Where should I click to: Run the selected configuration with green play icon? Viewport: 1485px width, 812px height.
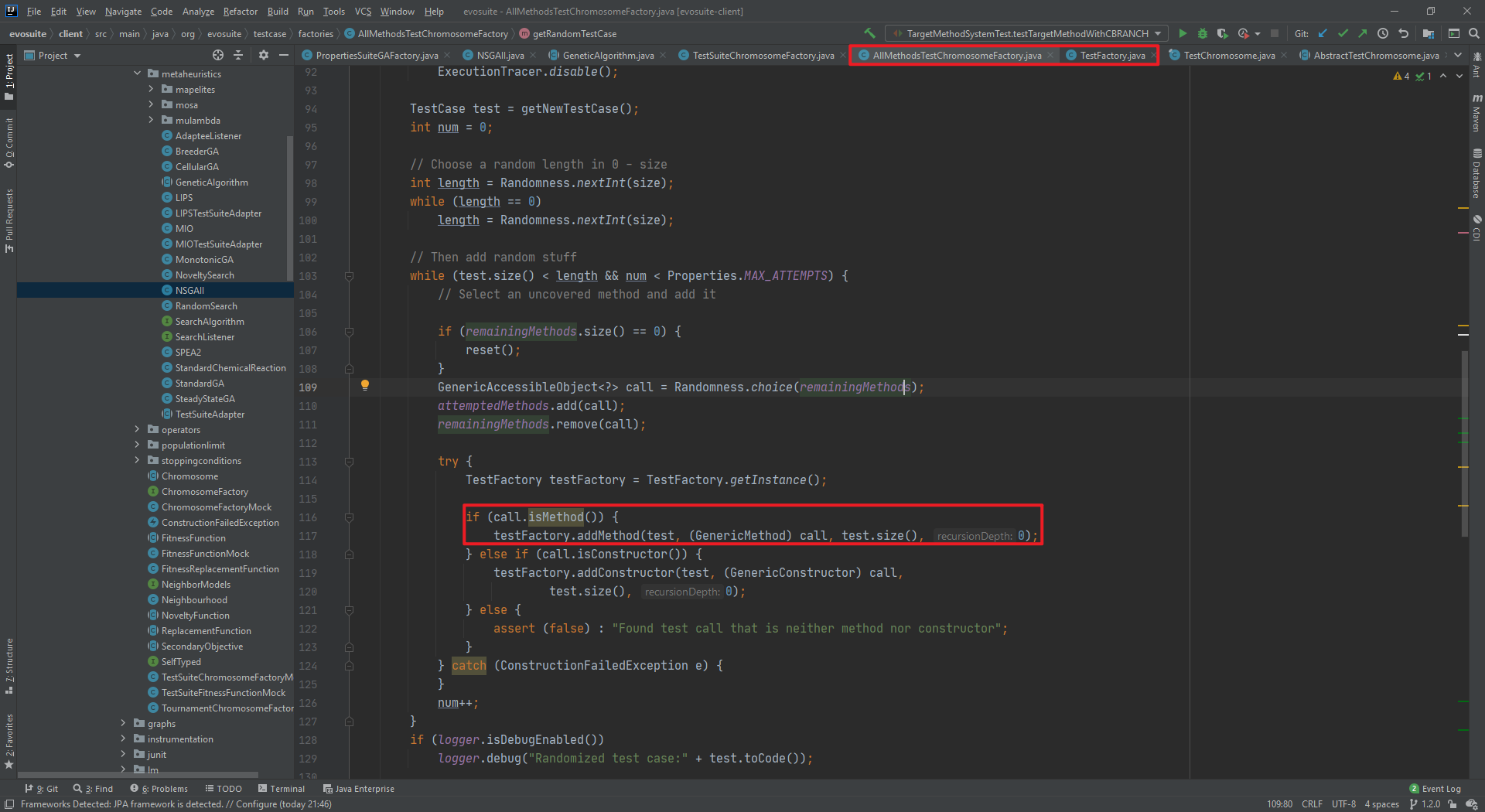click(x=1183, y=33)
